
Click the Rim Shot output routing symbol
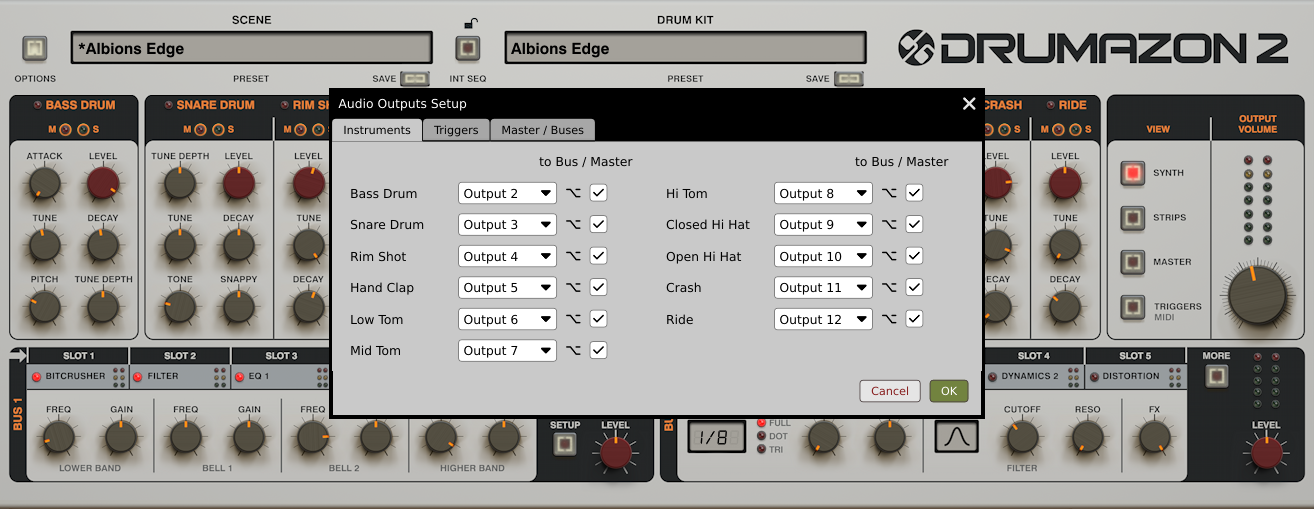coord(573,256)
